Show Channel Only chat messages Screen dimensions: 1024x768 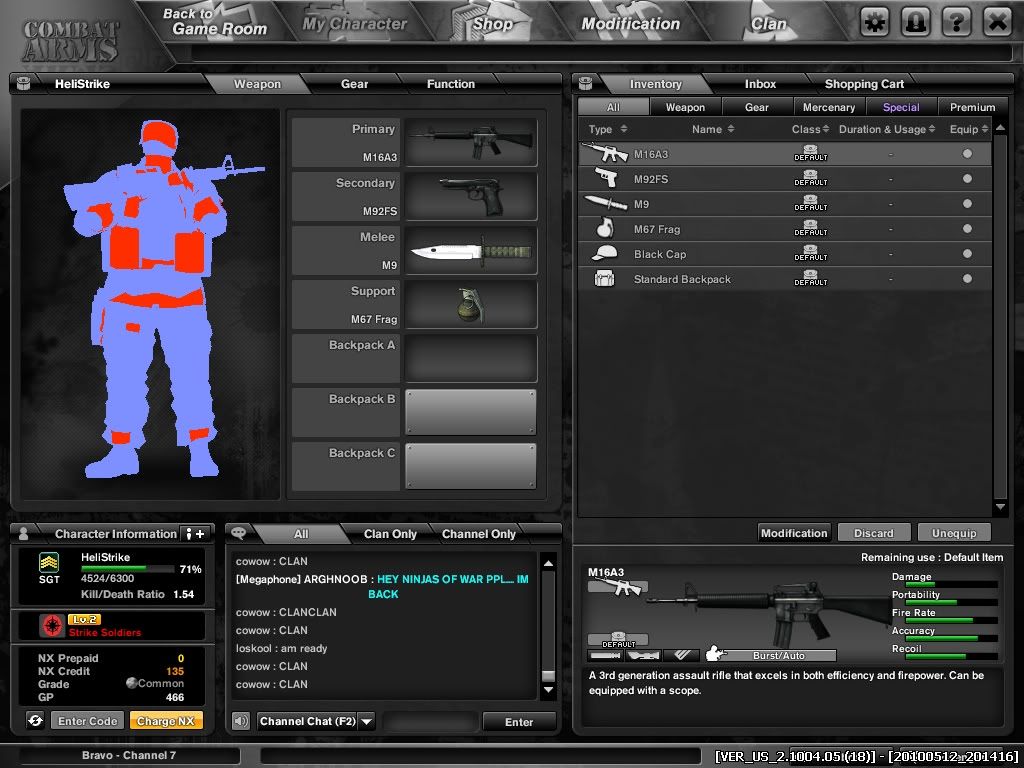click(479, 534)
